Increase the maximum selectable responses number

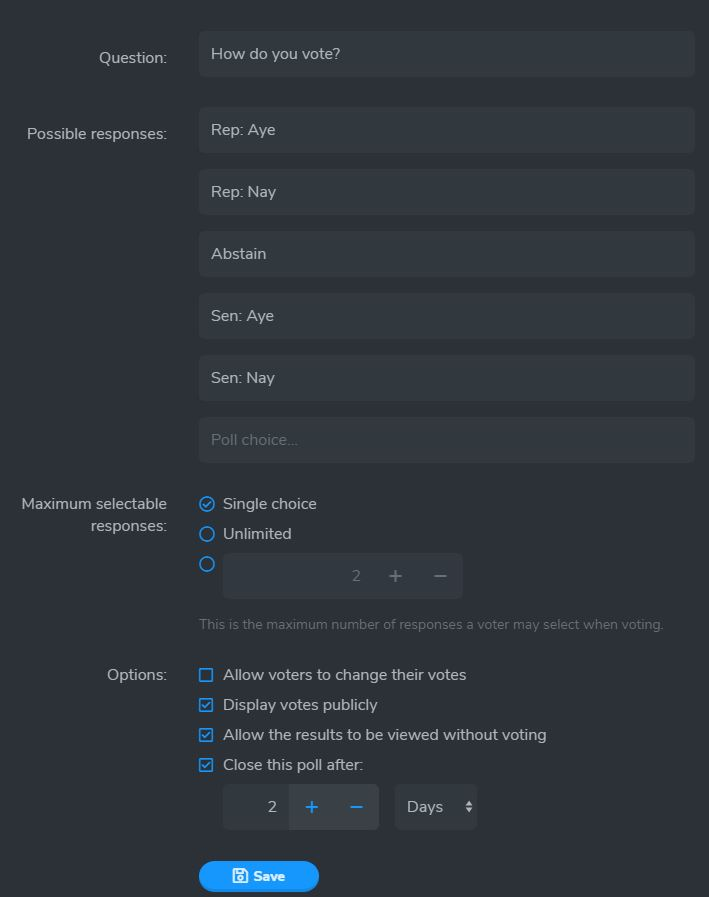[395, 575]
